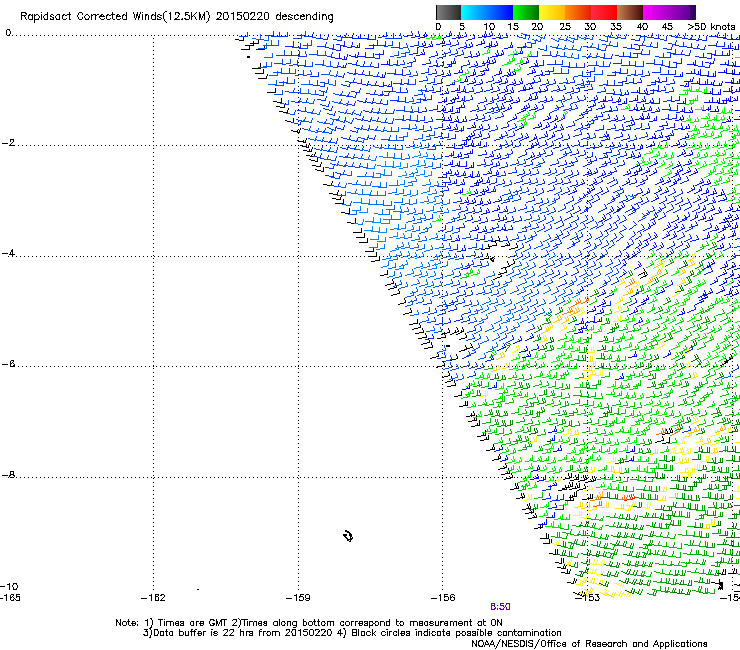Click the longitude label '-156'
Image resolution: width=740 pixels, height=650 pixels.
[443, 598]
